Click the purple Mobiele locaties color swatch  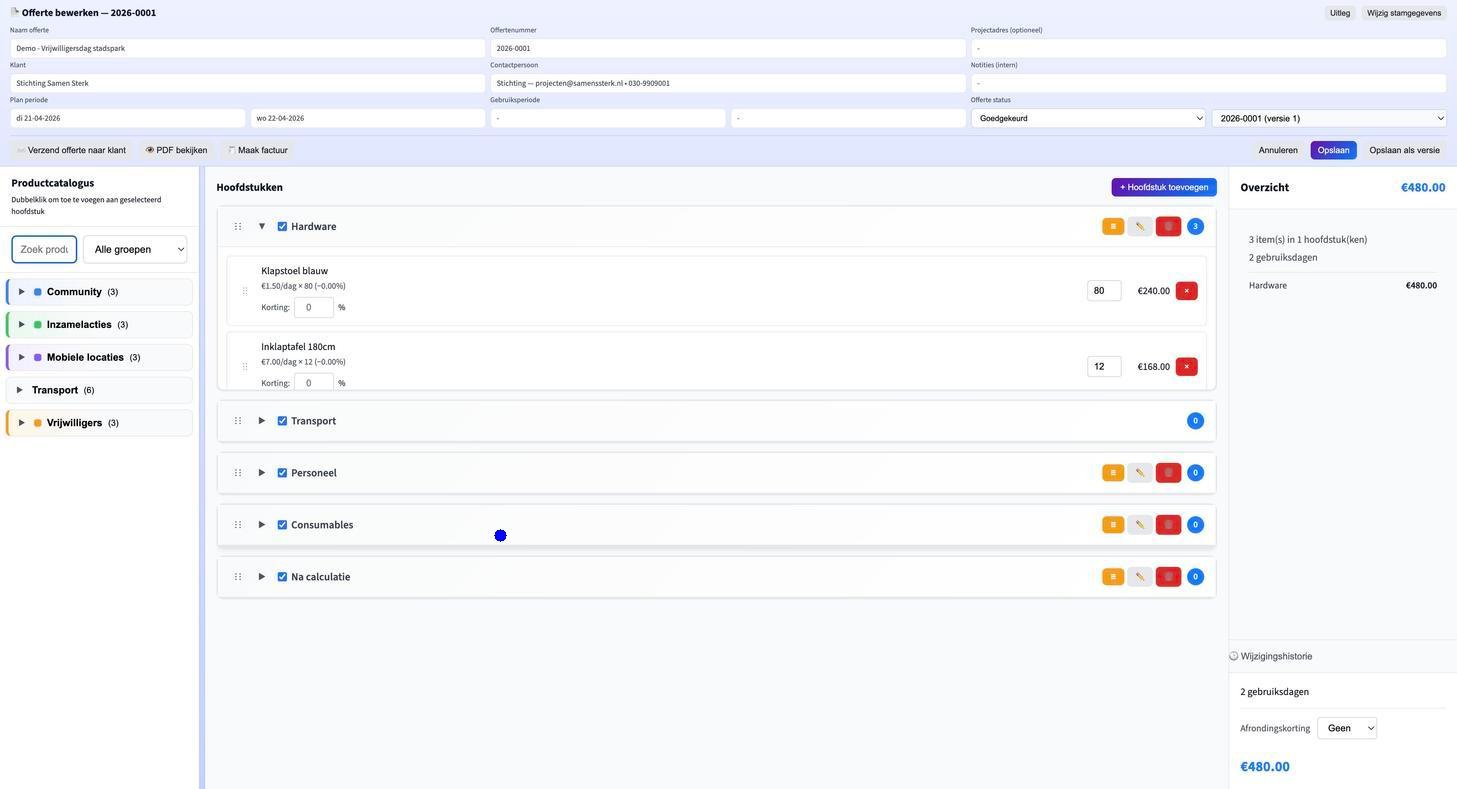(x=38, y=357)
